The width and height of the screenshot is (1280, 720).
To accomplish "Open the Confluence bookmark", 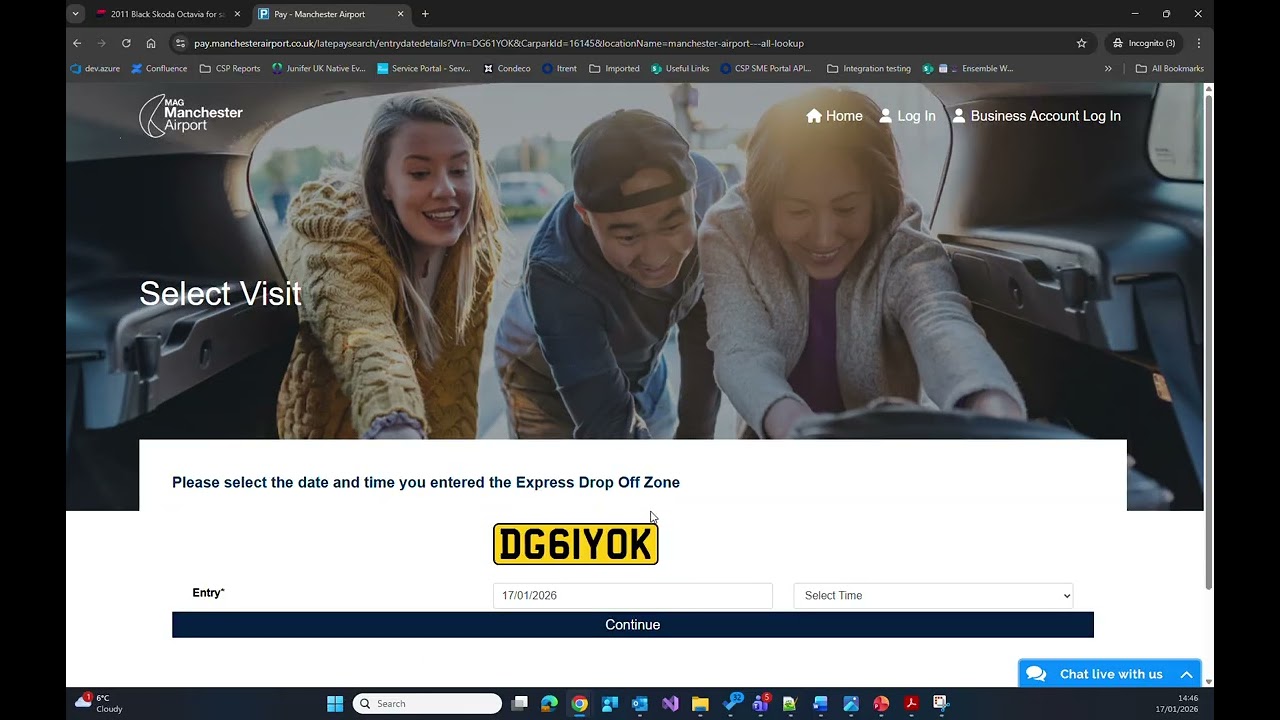I will 159,69.
